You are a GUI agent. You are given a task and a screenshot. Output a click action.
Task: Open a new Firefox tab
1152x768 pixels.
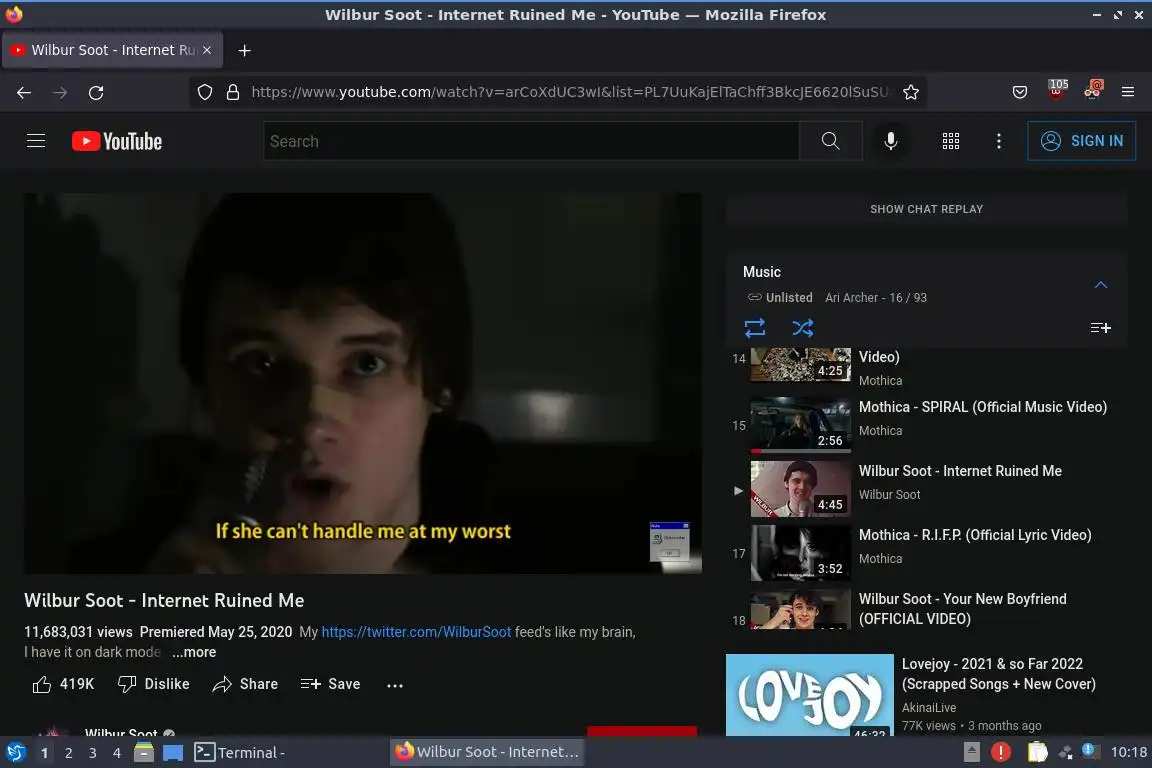(245, 50)
